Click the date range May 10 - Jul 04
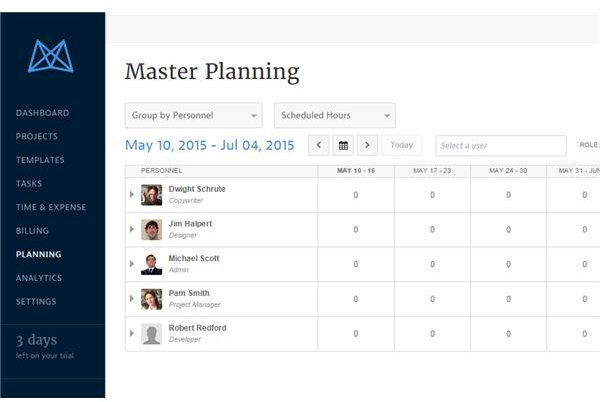The image size is (600, 402). point(210,145)
